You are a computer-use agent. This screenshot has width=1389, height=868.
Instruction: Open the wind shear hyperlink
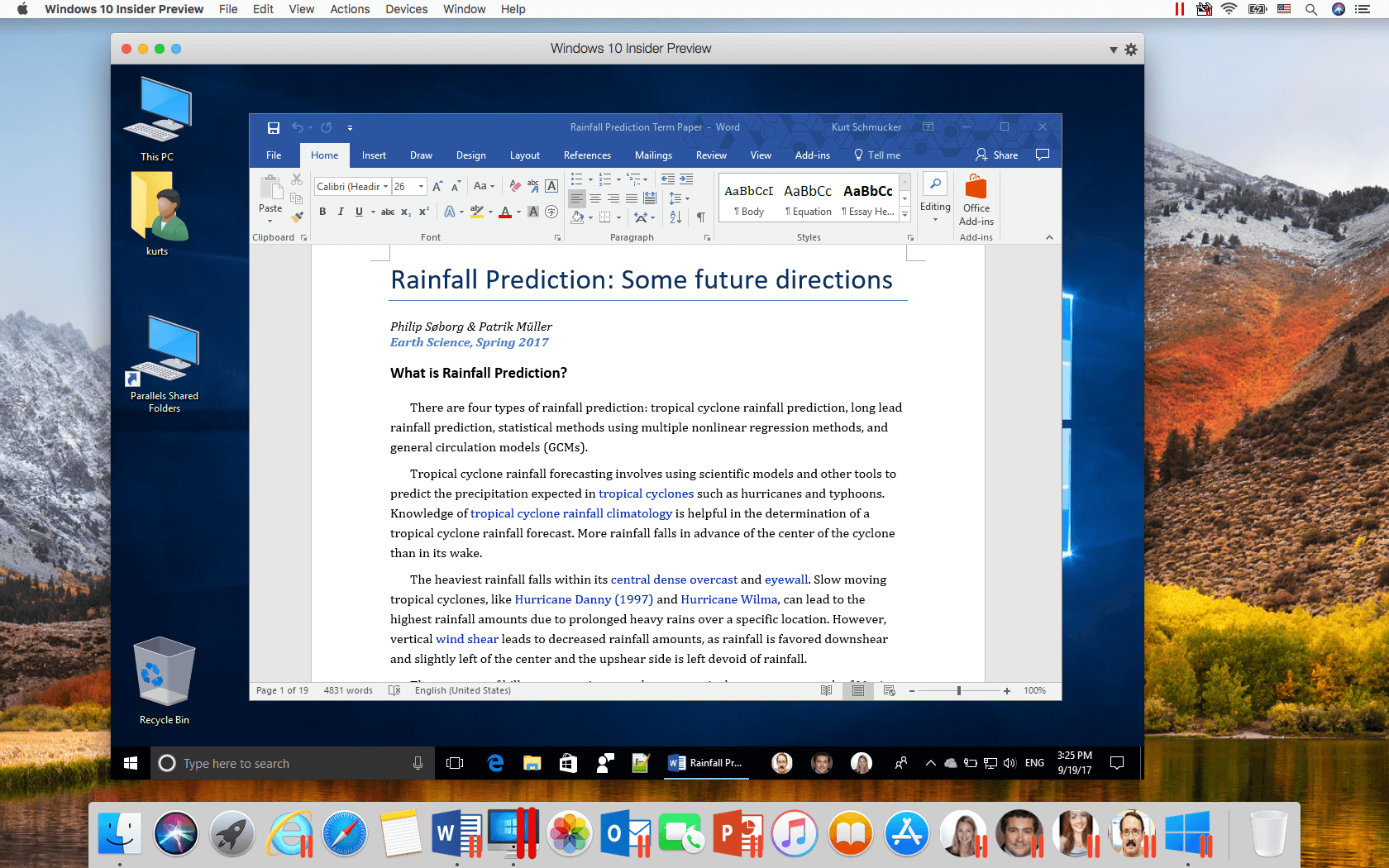point(467,639)
